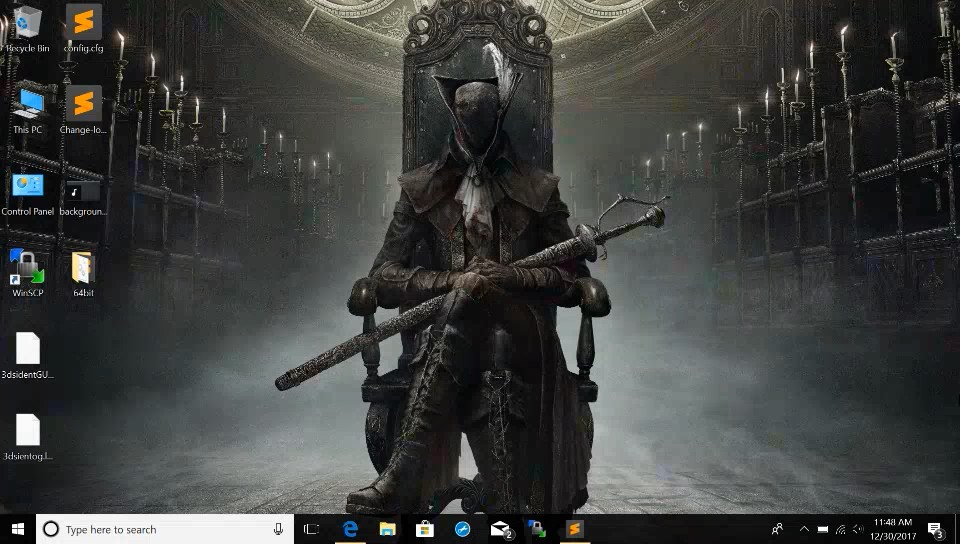Open the Windows Start menu

tap(17, 529)
